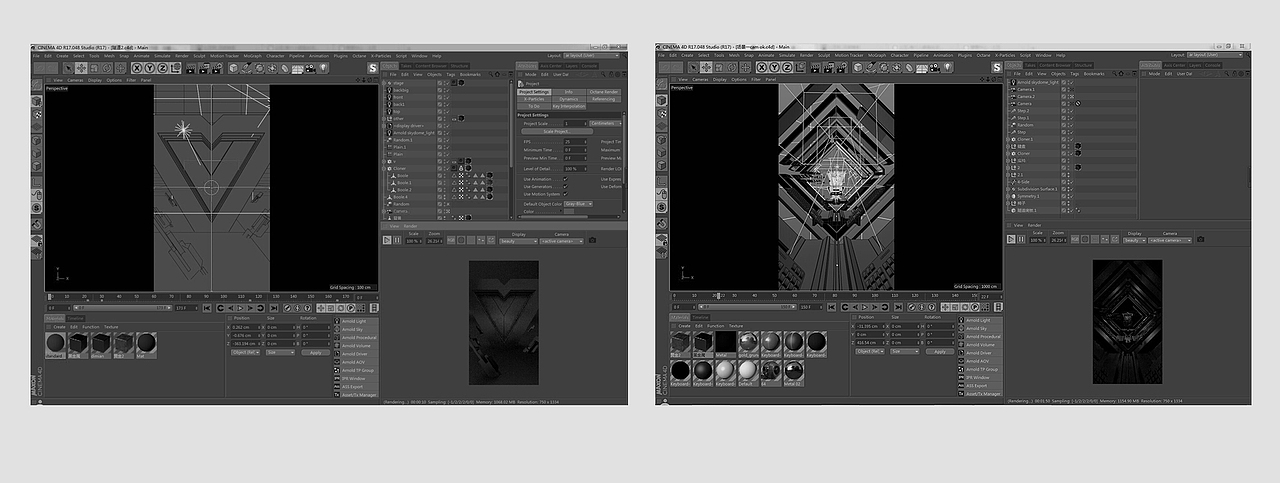This screenshot has width=1280, height=483.
Task: Click the Camera object icon in left window toolbar
Action: [310, 68]
